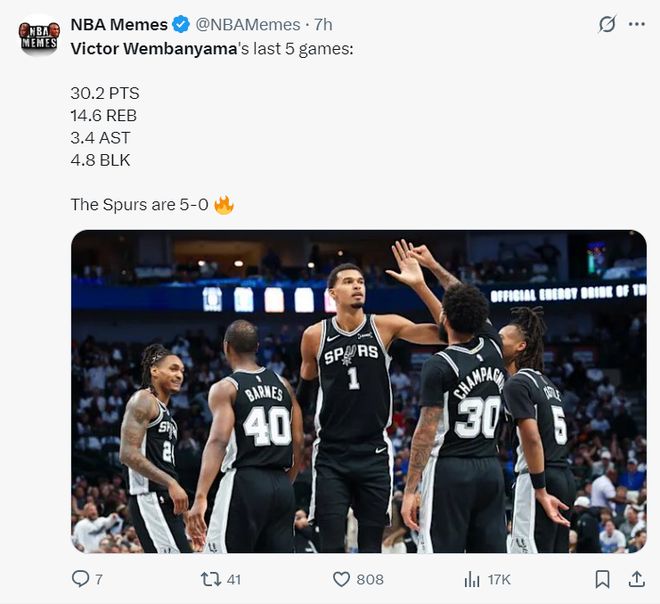660x604 pixels.
Task: Click the NBA Memes display name
Action: point(118,24)
